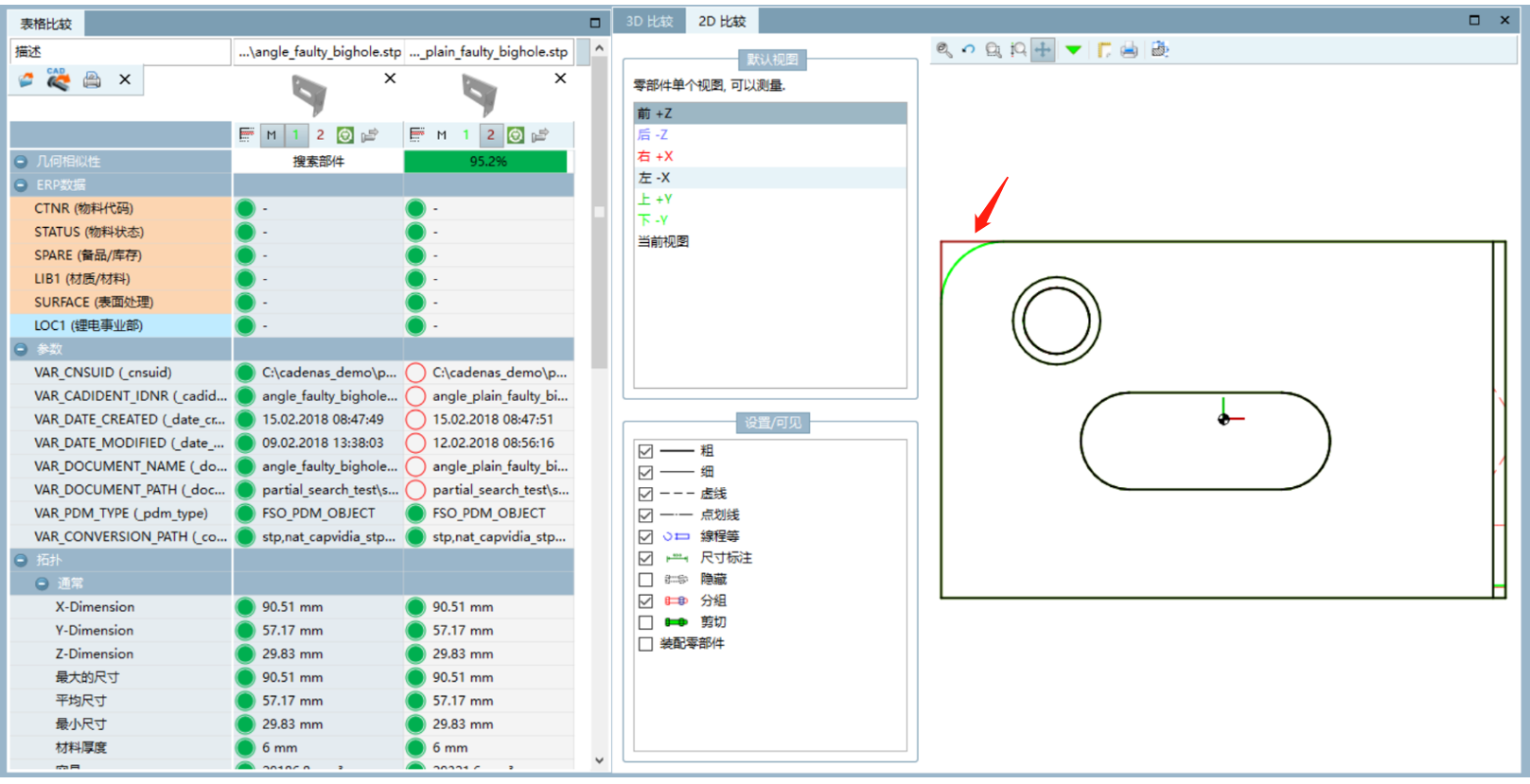Uncheck the 尺寸标注 checkbox
This screenshot has width=1530, height=784.
click(x=645, y=558)
